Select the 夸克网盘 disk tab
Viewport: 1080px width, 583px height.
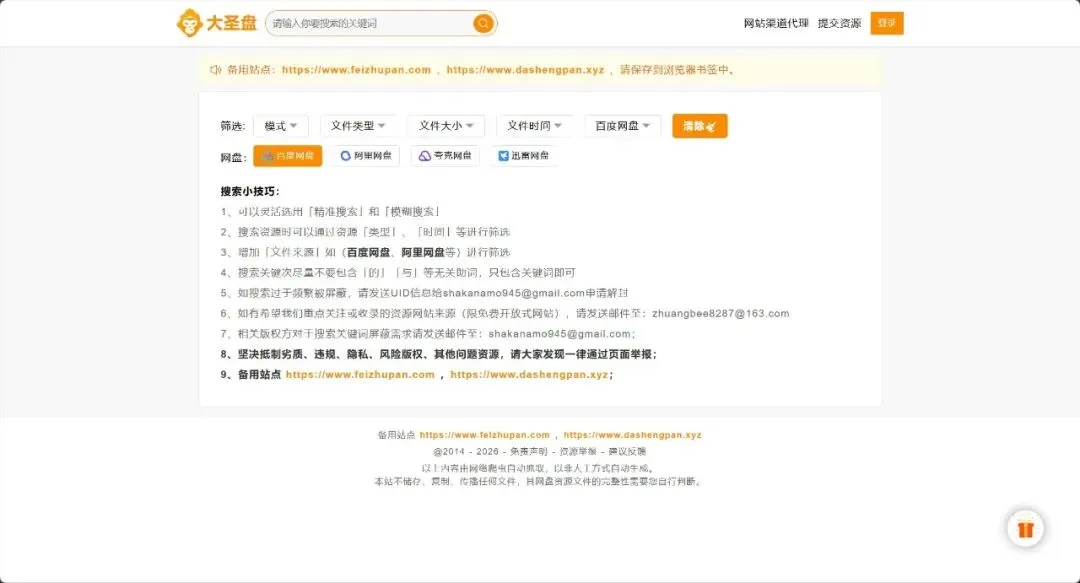pos(445,156)
